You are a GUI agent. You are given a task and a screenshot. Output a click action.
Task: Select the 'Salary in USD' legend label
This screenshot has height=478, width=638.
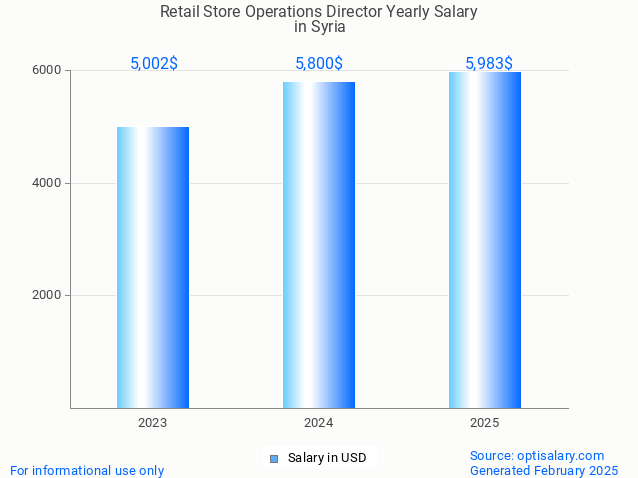coord(327,458)
